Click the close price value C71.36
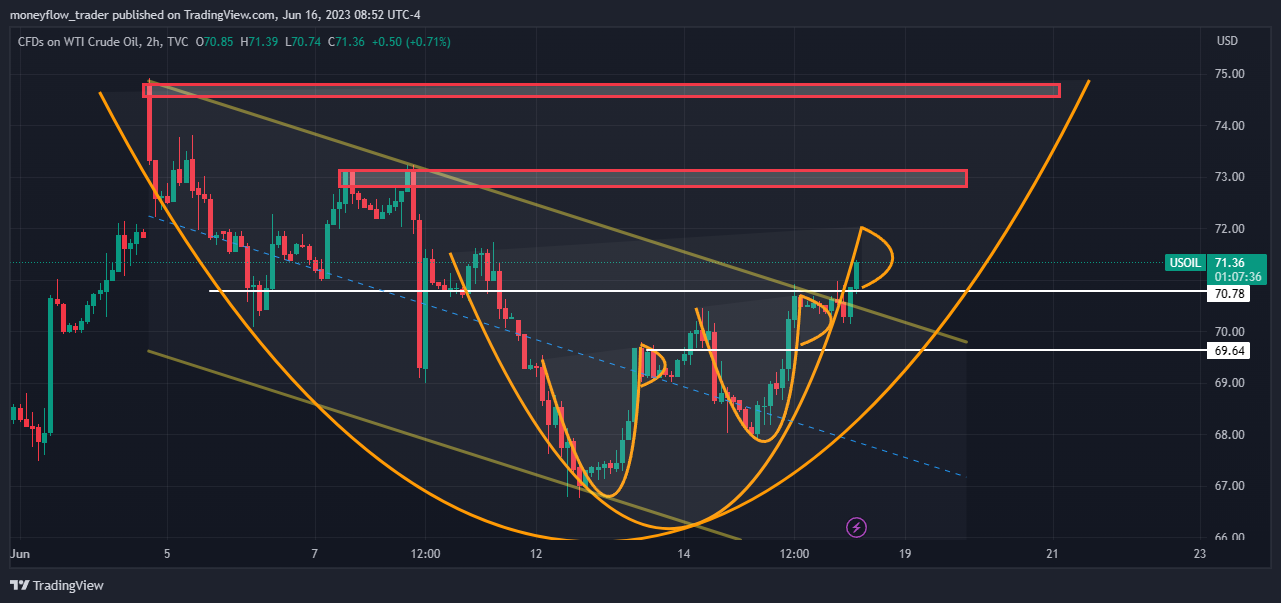Screen dimensions: 1281x603 [x=348, y=42]
